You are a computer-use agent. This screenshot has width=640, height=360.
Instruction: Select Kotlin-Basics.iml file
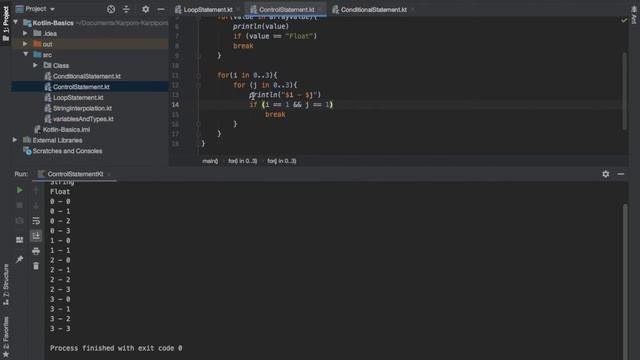tap(66, 129)
